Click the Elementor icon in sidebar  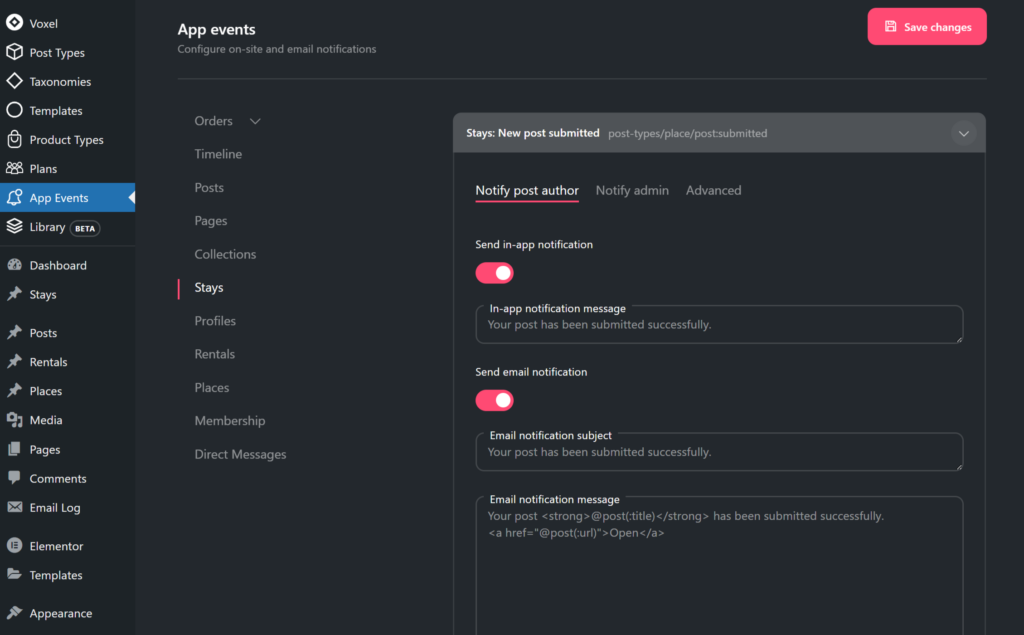click(x=15, y=546)
